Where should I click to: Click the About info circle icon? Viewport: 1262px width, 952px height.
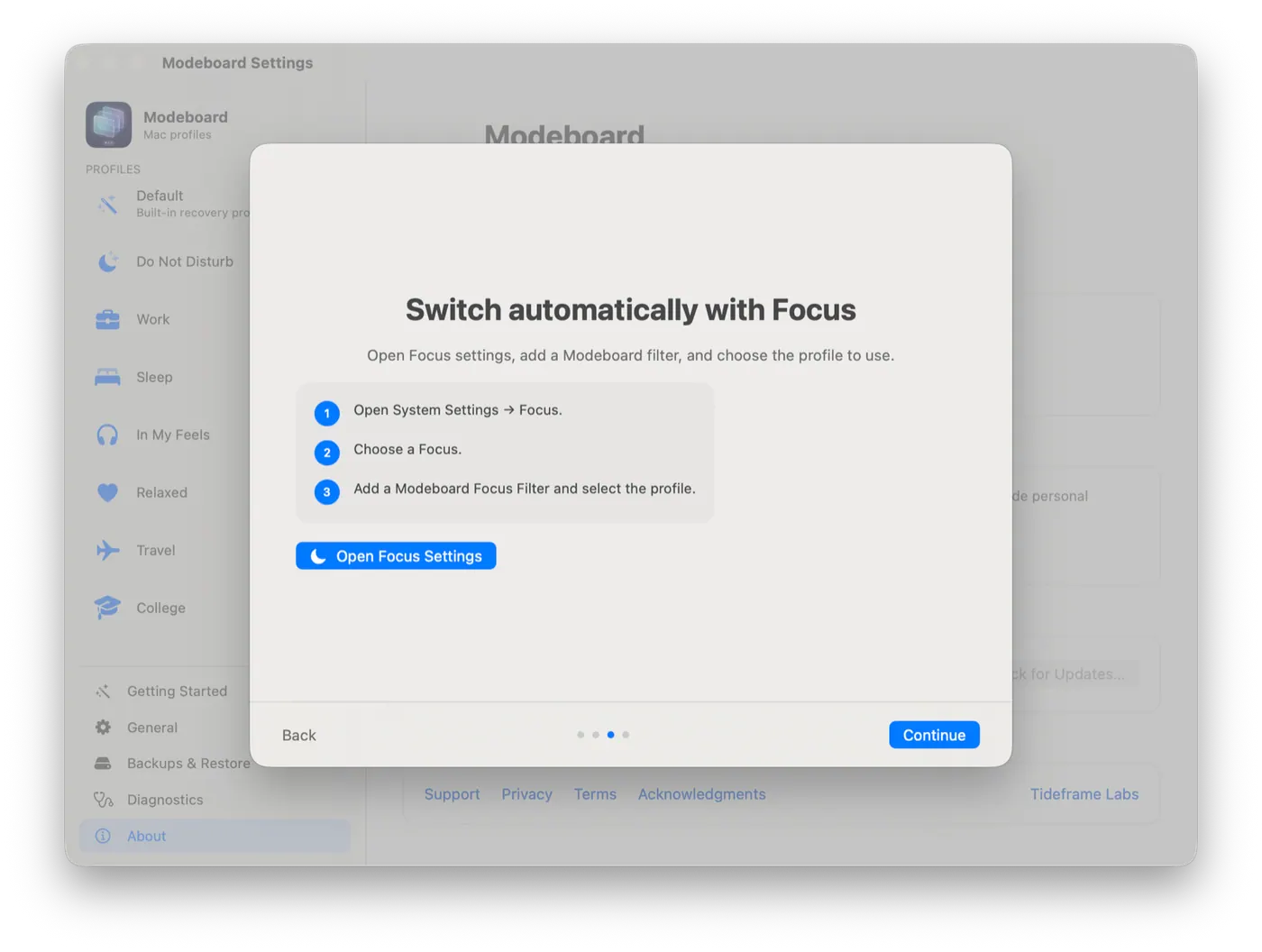[103, 836]
